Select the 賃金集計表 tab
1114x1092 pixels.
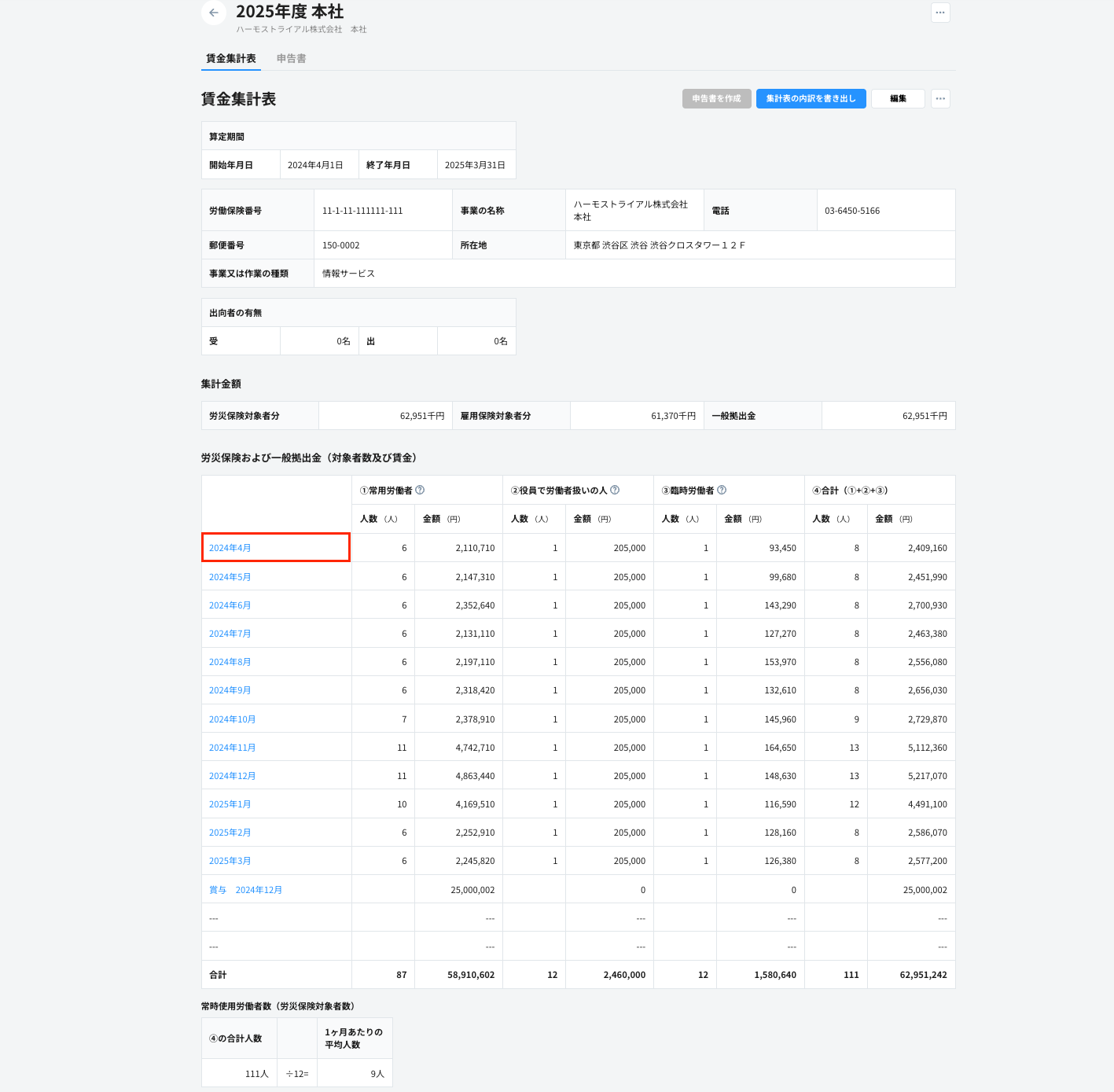click(230, 58)
